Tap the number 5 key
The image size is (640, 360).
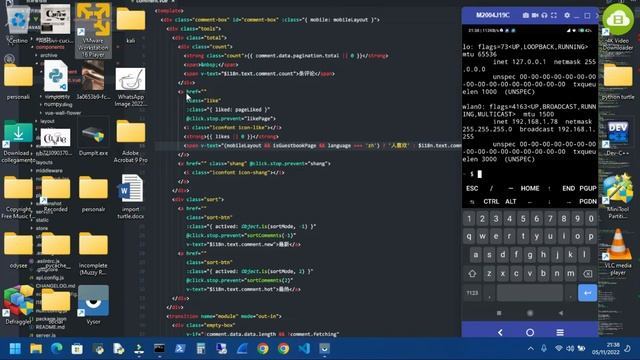(523, 219)
